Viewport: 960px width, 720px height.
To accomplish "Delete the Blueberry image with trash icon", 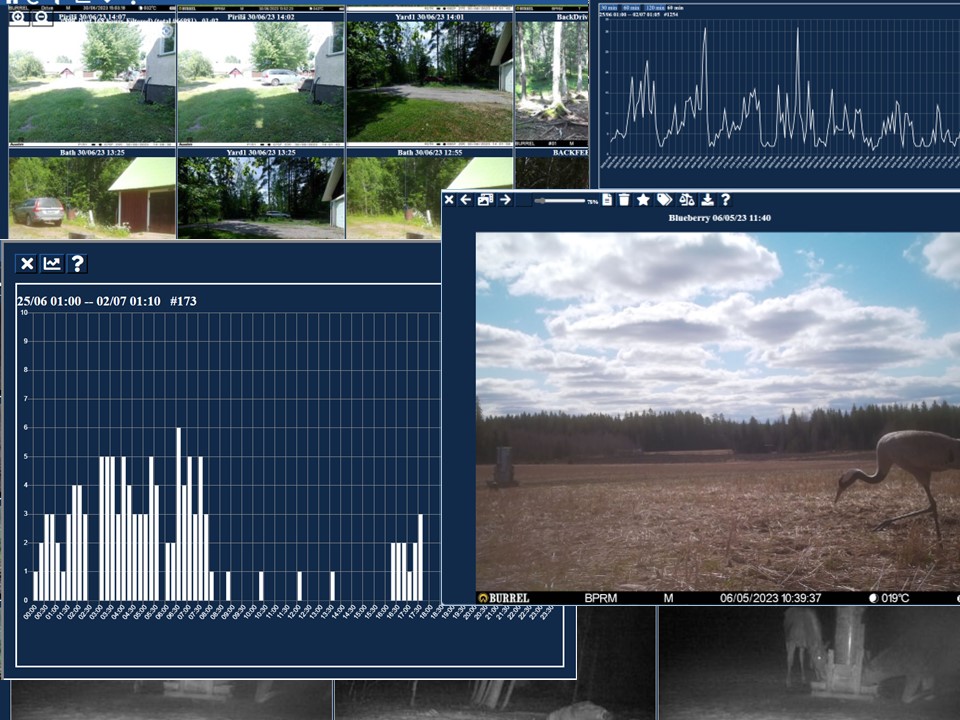I will tap(624, 200).
